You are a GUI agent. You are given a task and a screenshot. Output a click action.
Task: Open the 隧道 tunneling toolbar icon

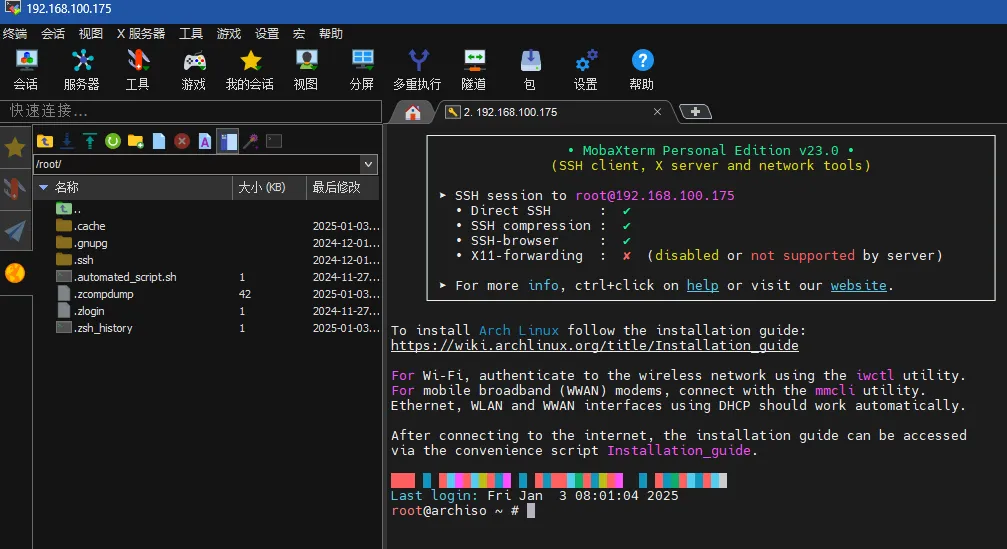click(474, 69)
